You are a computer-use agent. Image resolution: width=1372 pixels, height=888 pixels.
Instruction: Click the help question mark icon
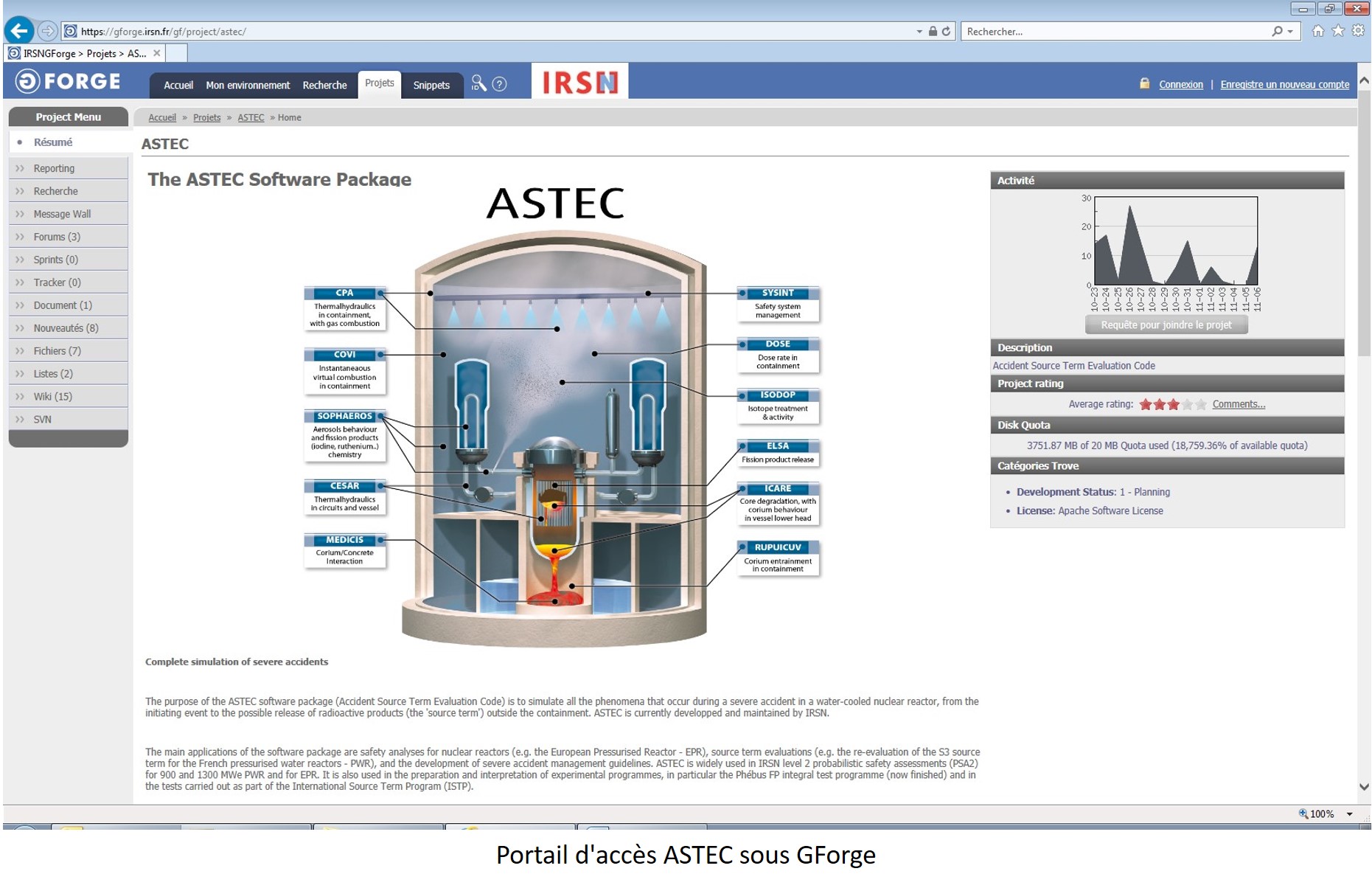point(499,84)
